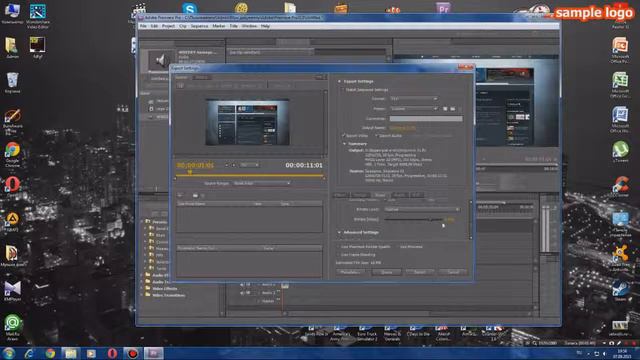
Task: Toggle the Export Video checkbox
Action: pos(343,136)
